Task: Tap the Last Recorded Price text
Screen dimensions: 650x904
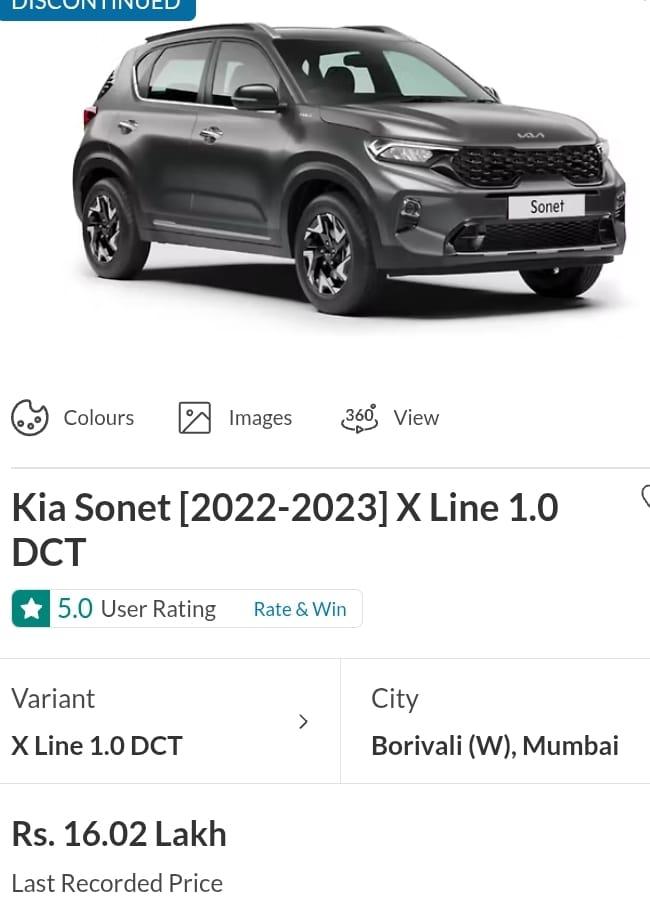Action: (117, 883)
